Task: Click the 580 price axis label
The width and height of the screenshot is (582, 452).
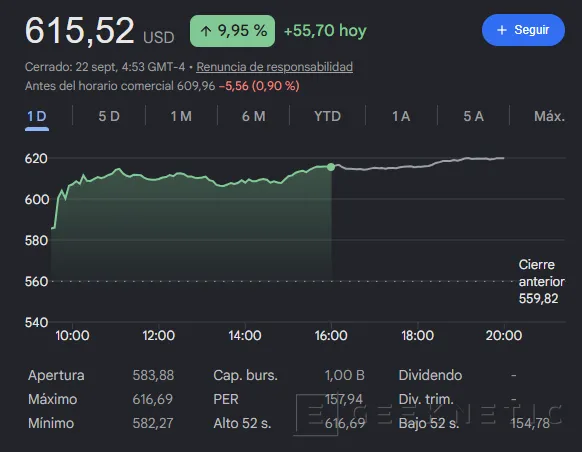Action: (36, 240)
